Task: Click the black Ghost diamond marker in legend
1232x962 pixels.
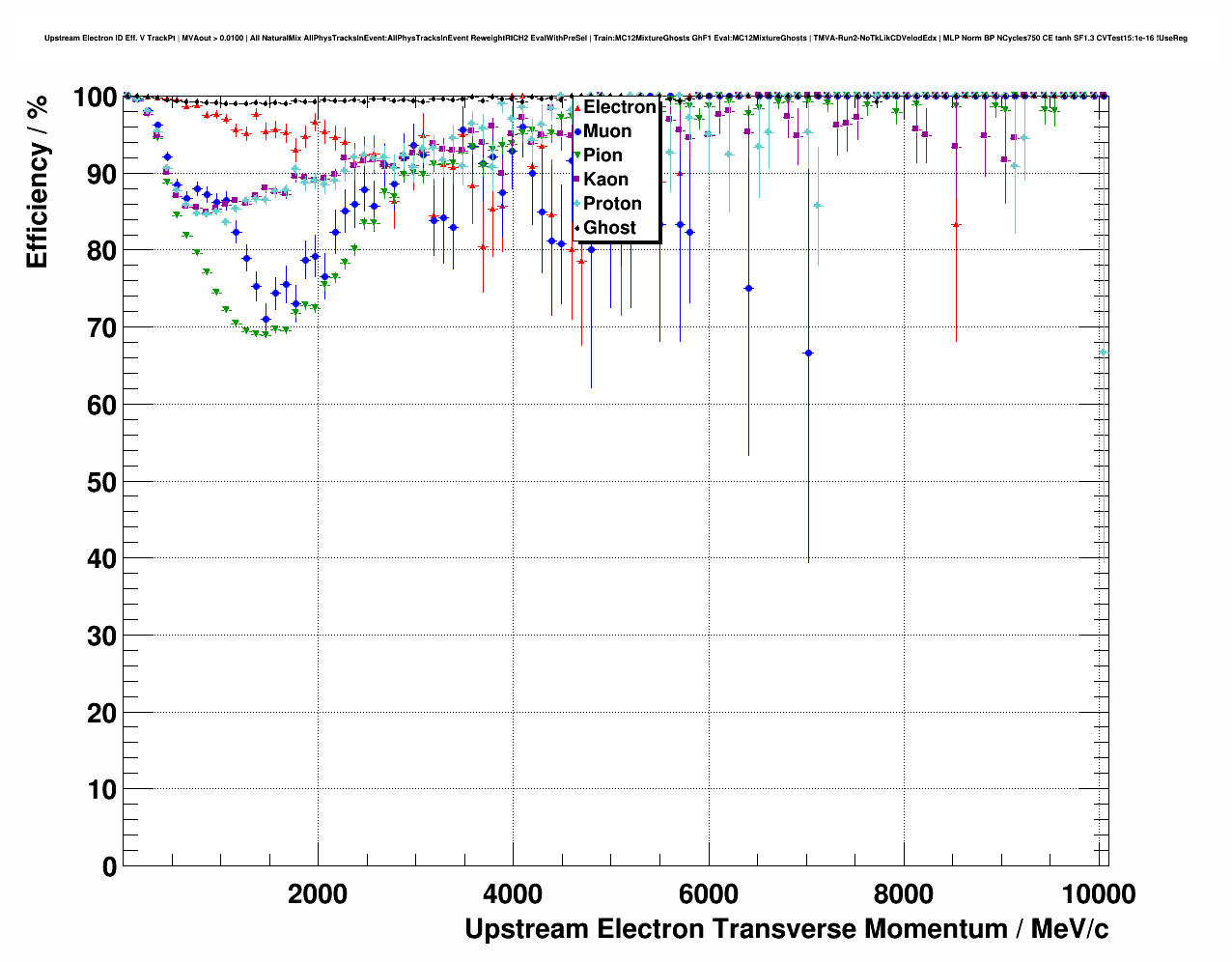Action: click(x=577, y=228)
